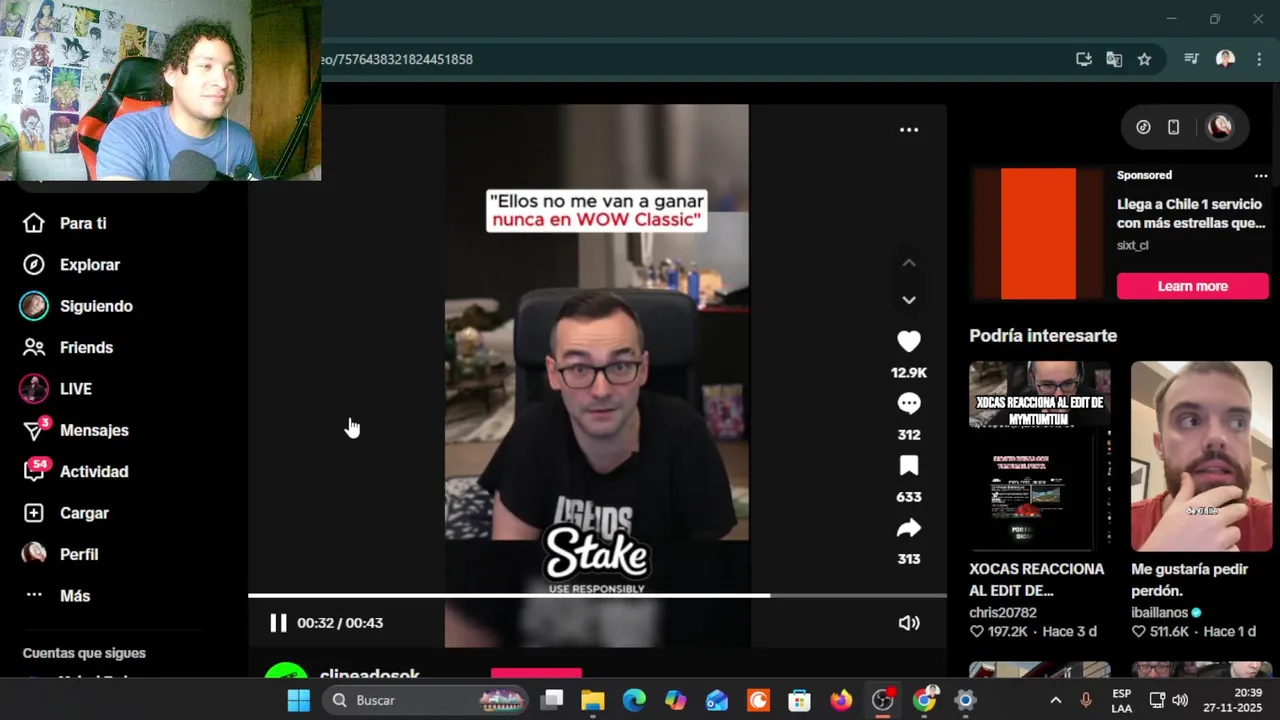Open Outlook from taskbar
This screenshot has height=720, width=1280.
tap(717, 700)
